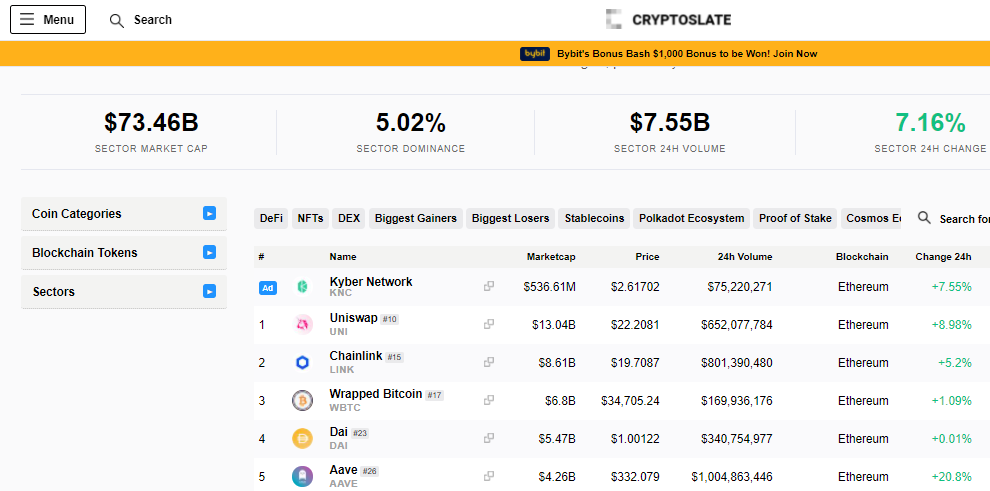The width and height of the screenshot is (990, 491).
Task: Click the +20.8% change cell for Aave
Action: click(x=951, y=476)
